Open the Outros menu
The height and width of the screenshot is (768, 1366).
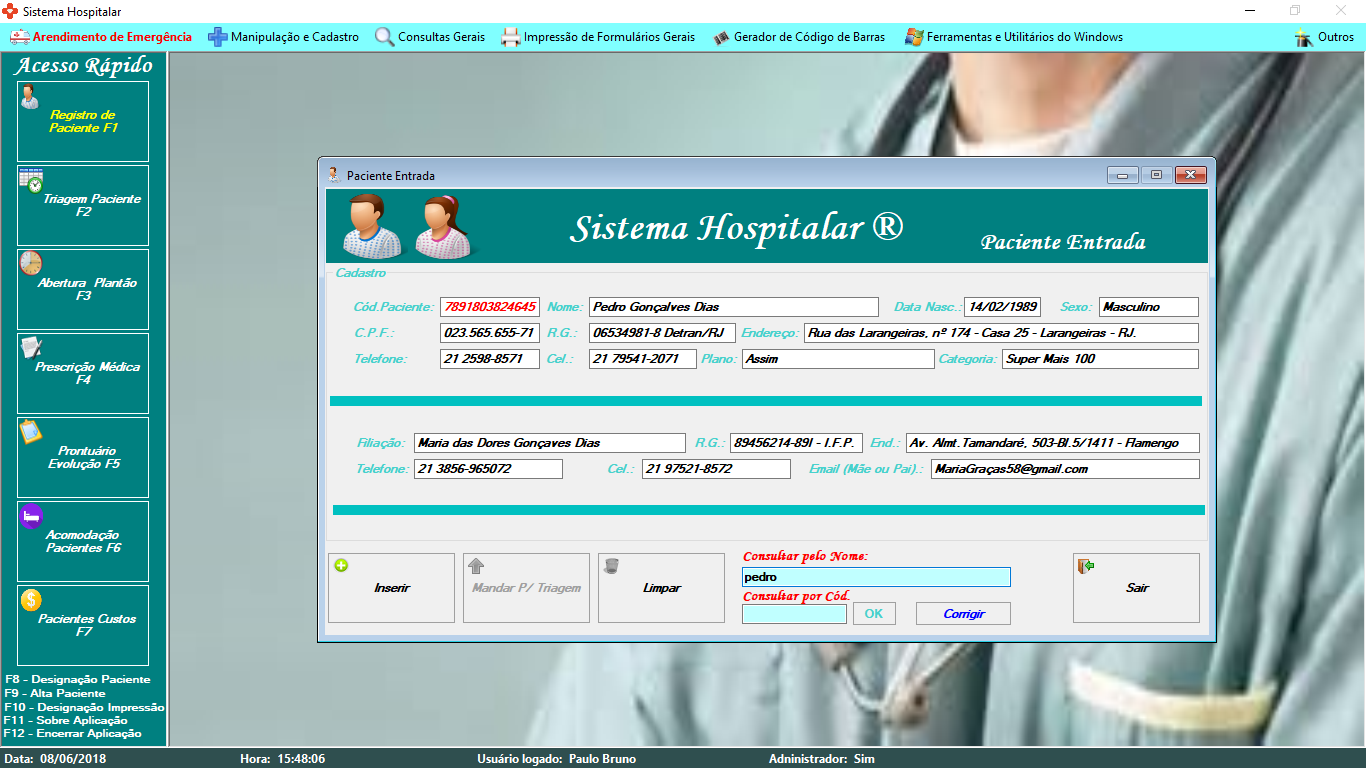pos(1324,37)
